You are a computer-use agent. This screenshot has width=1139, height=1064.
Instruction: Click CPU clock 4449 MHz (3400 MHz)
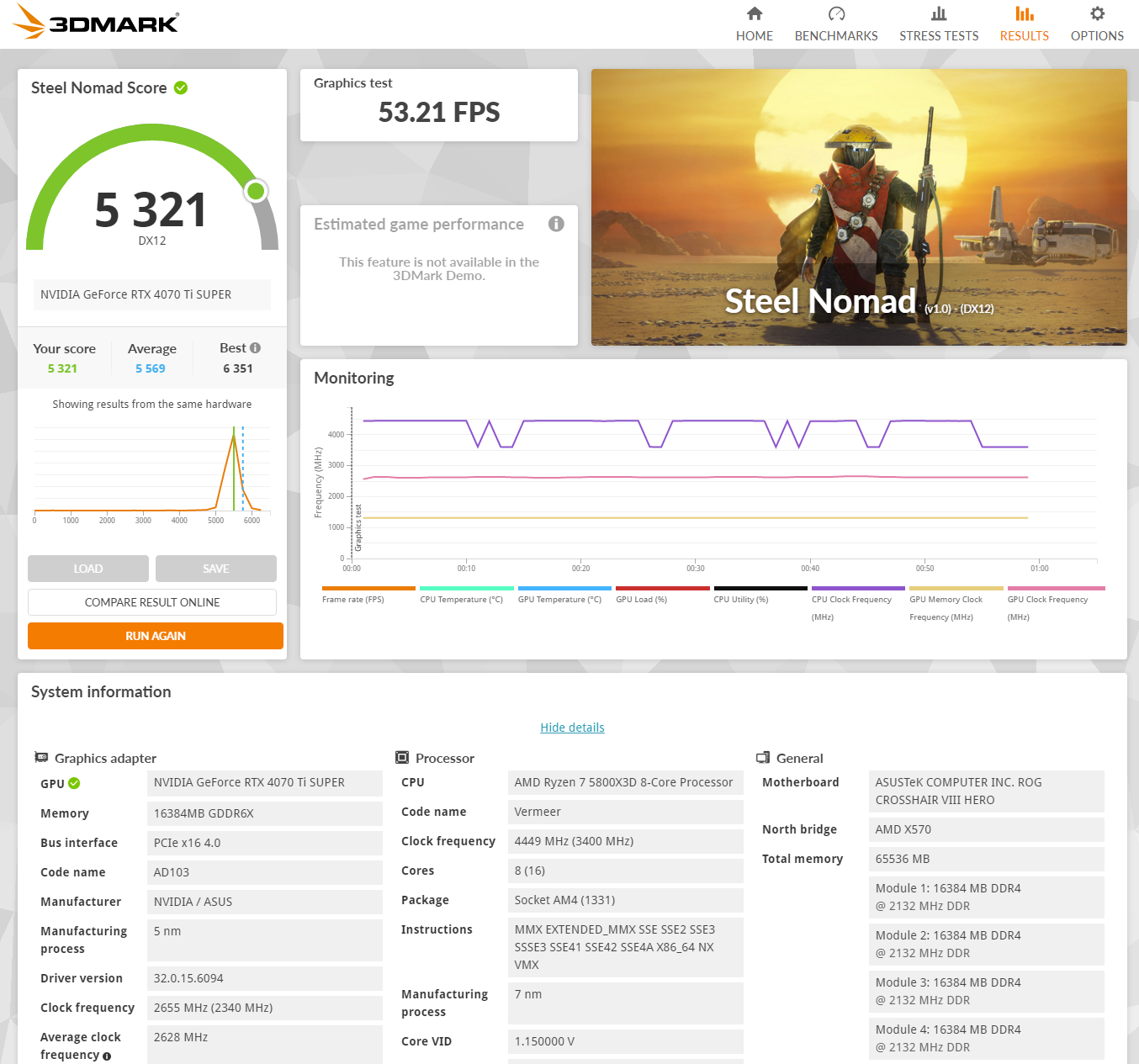(x=626, y=841)
